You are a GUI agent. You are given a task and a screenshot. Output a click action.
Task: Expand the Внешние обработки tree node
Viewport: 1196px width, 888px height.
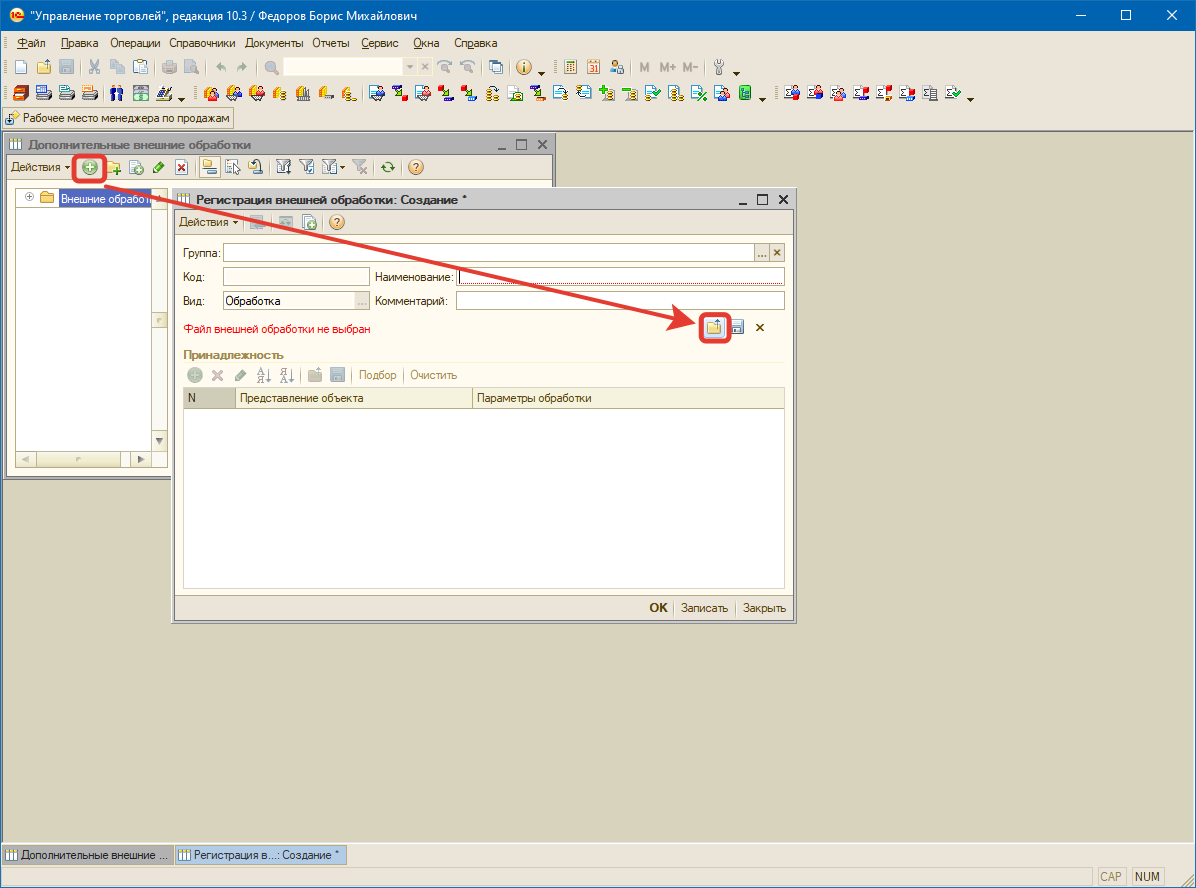(x=29, y=197)
